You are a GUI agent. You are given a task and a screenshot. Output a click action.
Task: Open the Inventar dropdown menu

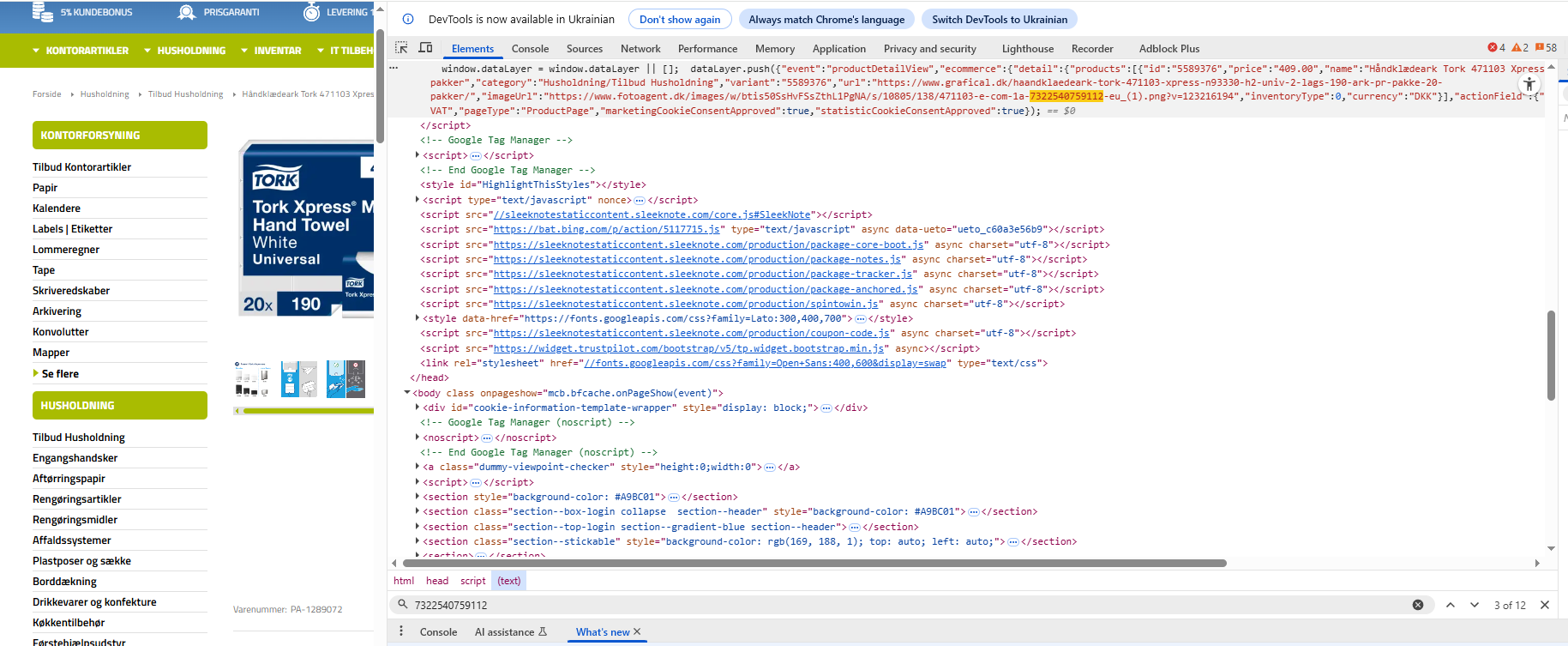click(x=272, y=51)
